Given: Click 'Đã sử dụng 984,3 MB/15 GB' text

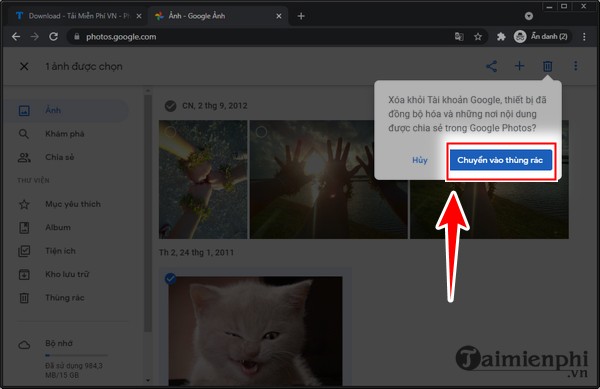Looking at the screenshot, I should click(74, 370).
